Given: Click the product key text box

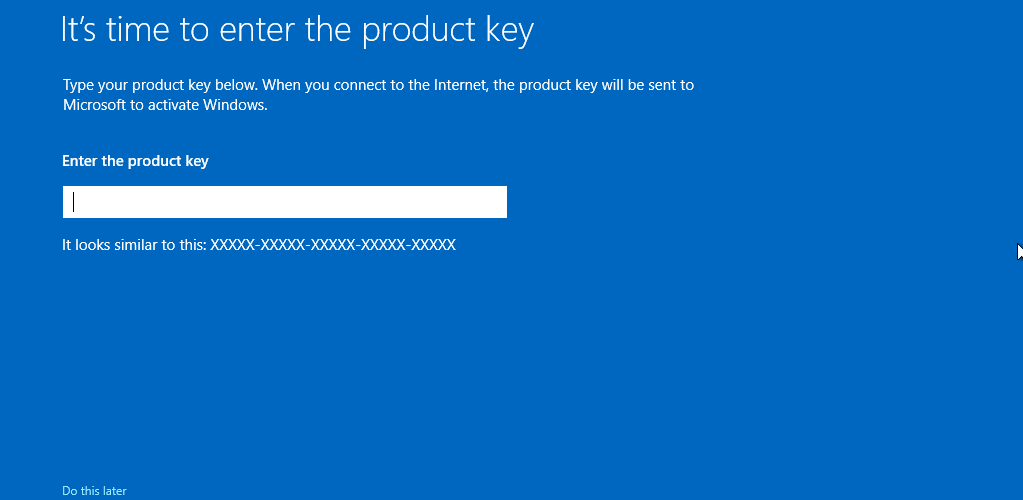Looking at the screenshot, I should (284, 202).
